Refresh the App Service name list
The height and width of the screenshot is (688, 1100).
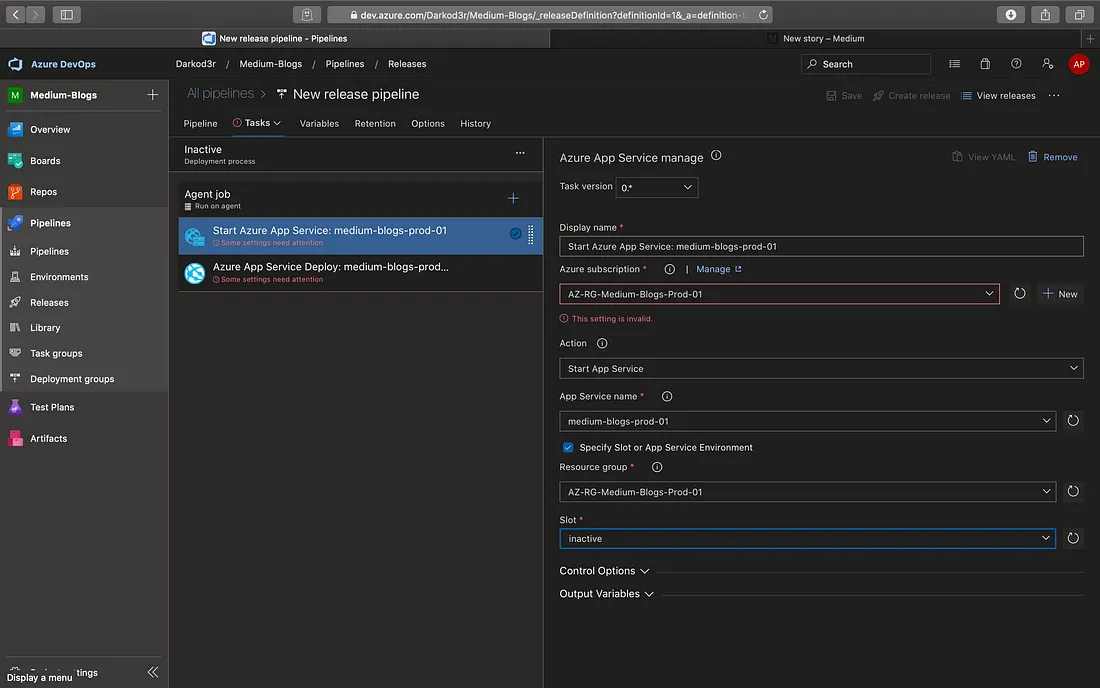[x=1073, y=421]
